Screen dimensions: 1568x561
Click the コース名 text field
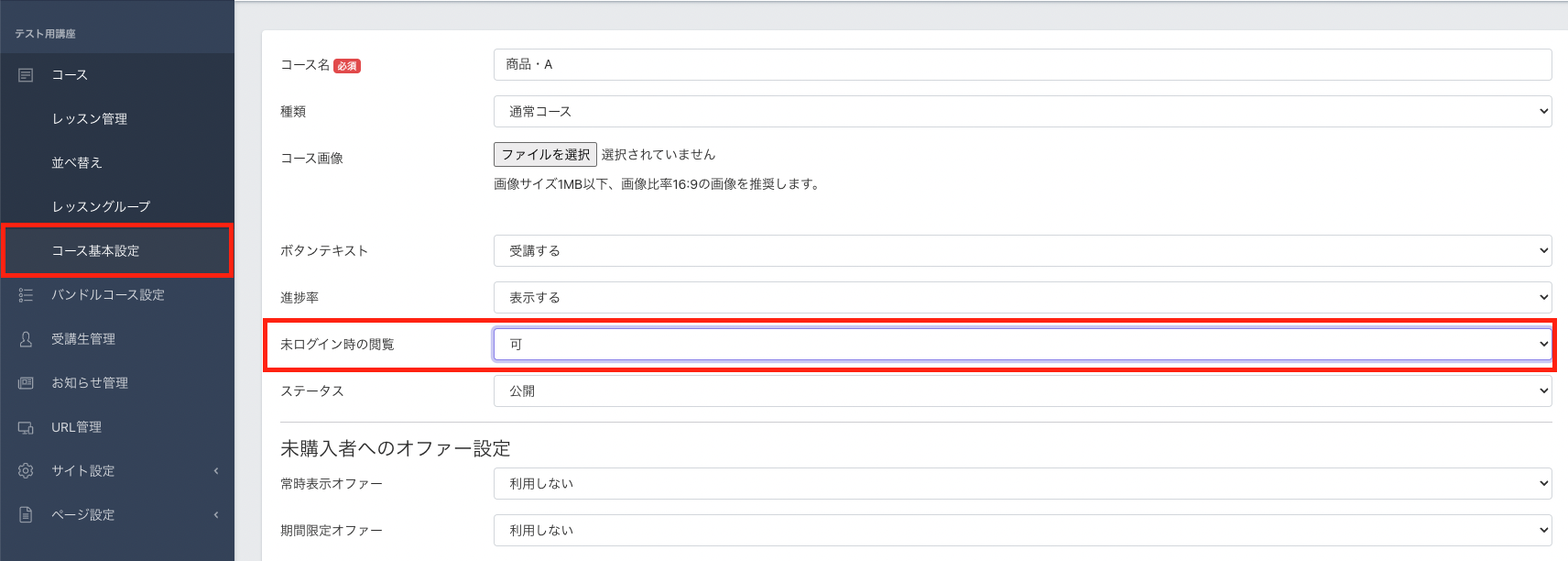pyautogui.click(x=1022, y=65)
